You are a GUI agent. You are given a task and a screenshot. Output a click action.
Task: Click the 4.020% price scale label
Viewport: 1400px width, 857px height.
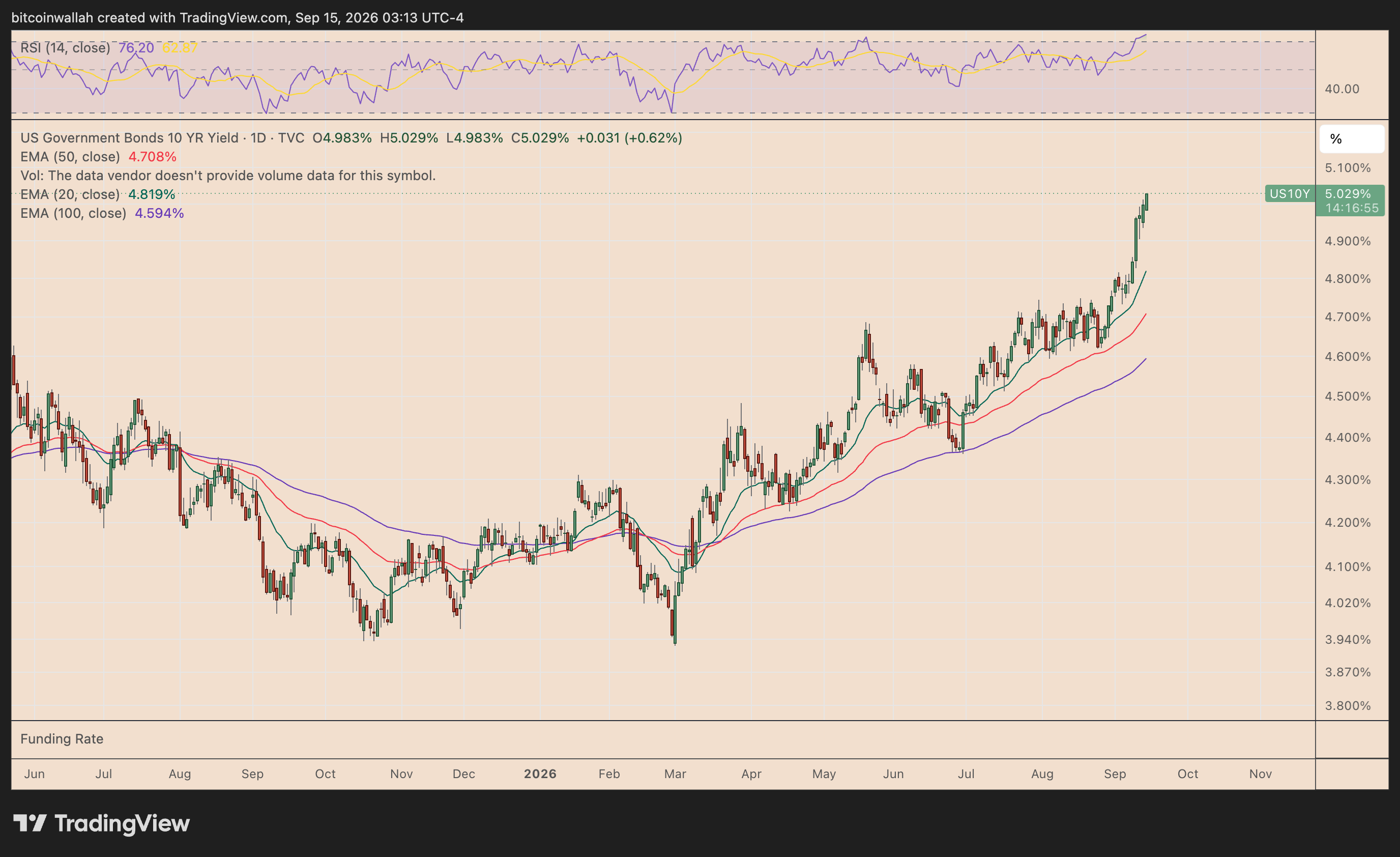coord(1348,603)
